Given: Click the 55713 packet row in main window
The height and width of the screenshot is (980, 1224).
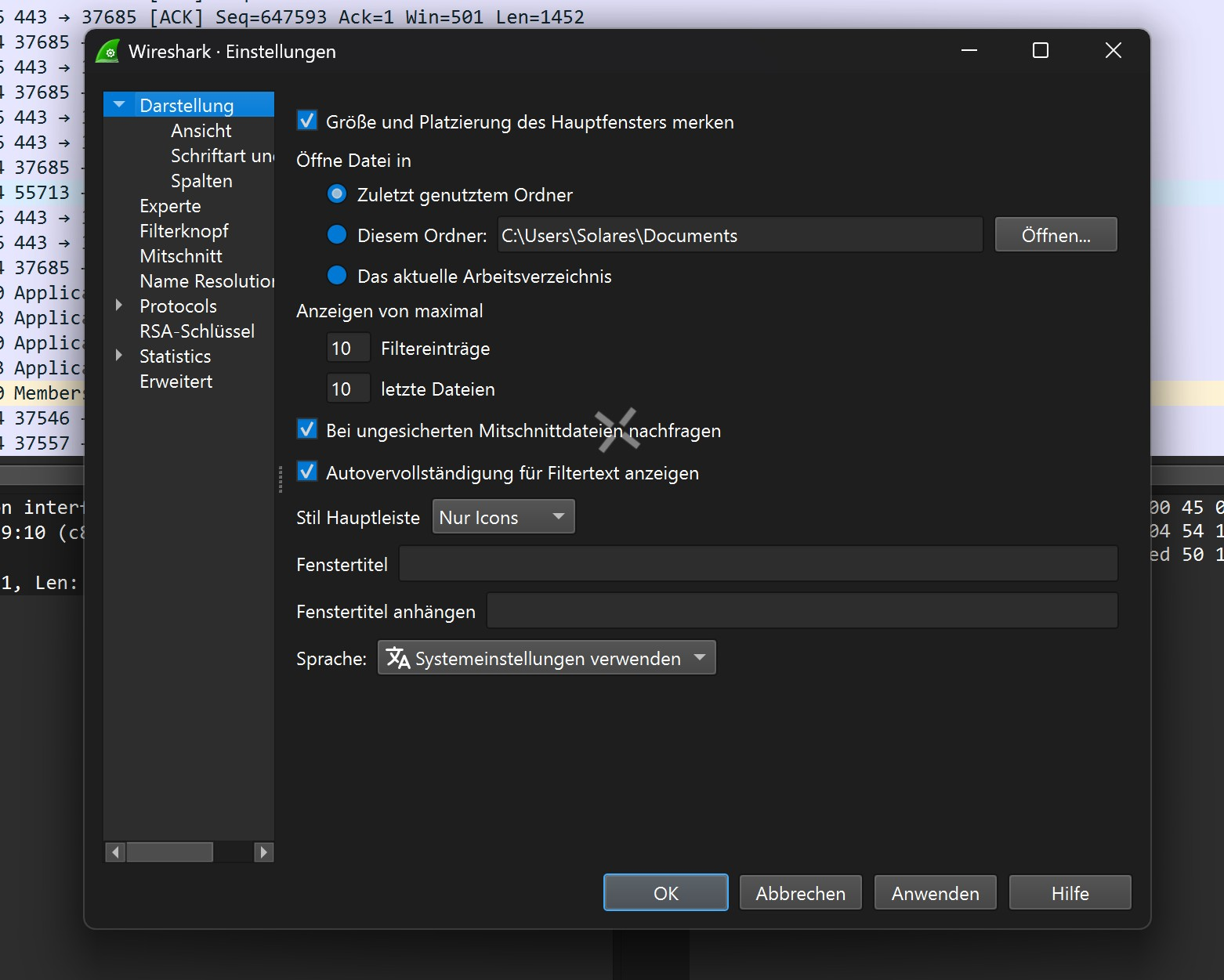Looking at the screenshot, I should point(42,193).
